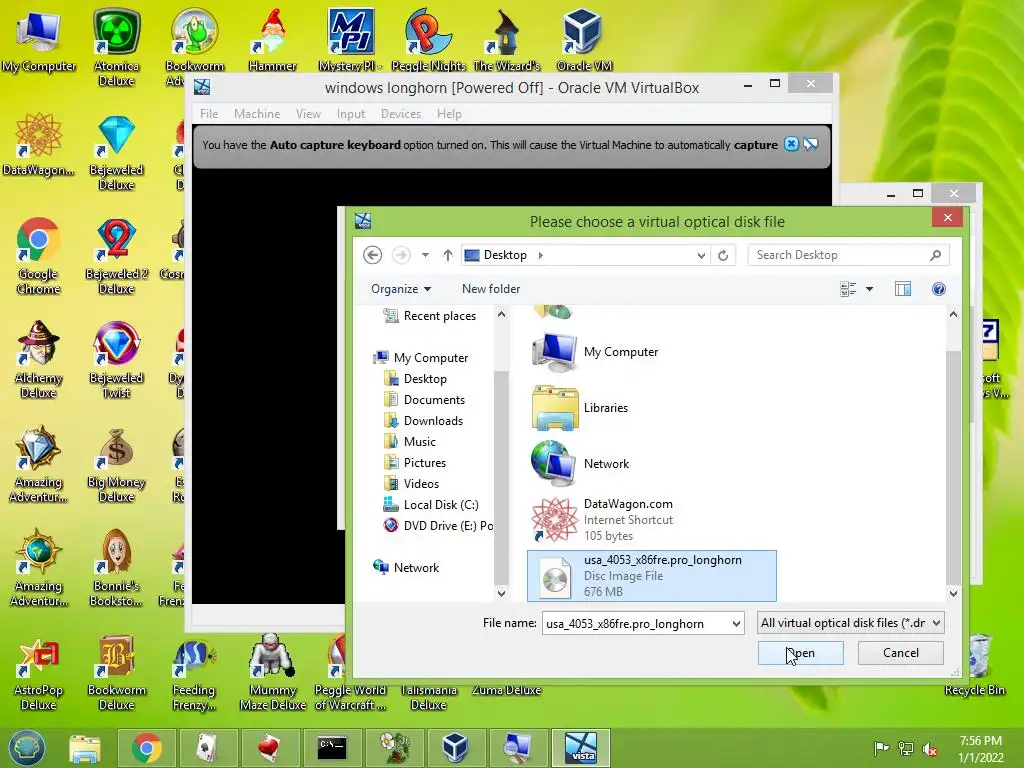This screenshot has height=768, width=1024.
Task: Select Music in navigation tree
Action: (409, 441)
